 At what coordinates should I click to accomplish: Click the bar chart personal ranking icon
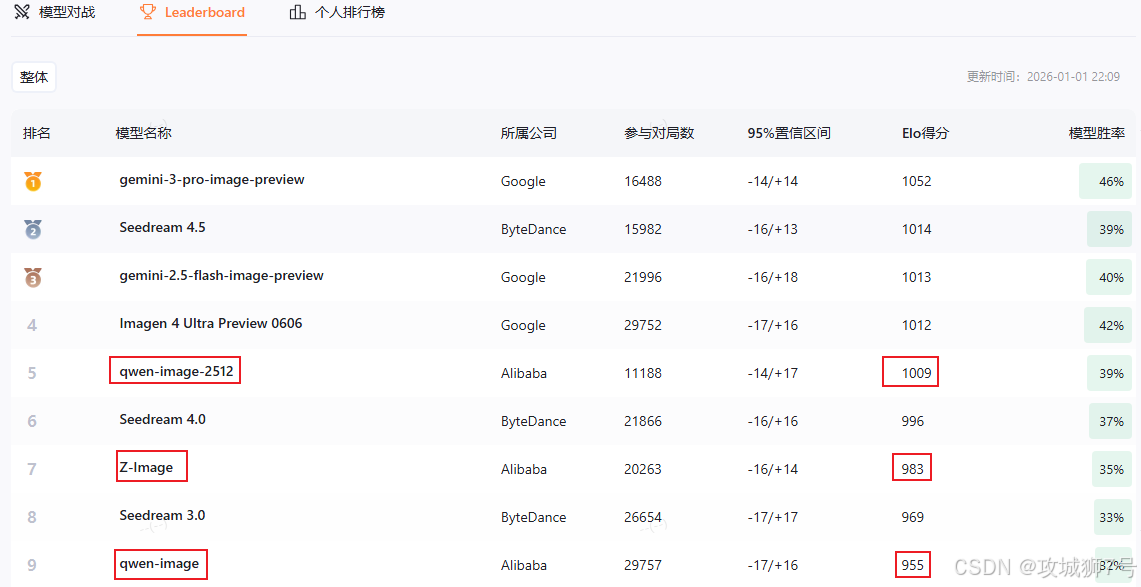coord(298,12)
